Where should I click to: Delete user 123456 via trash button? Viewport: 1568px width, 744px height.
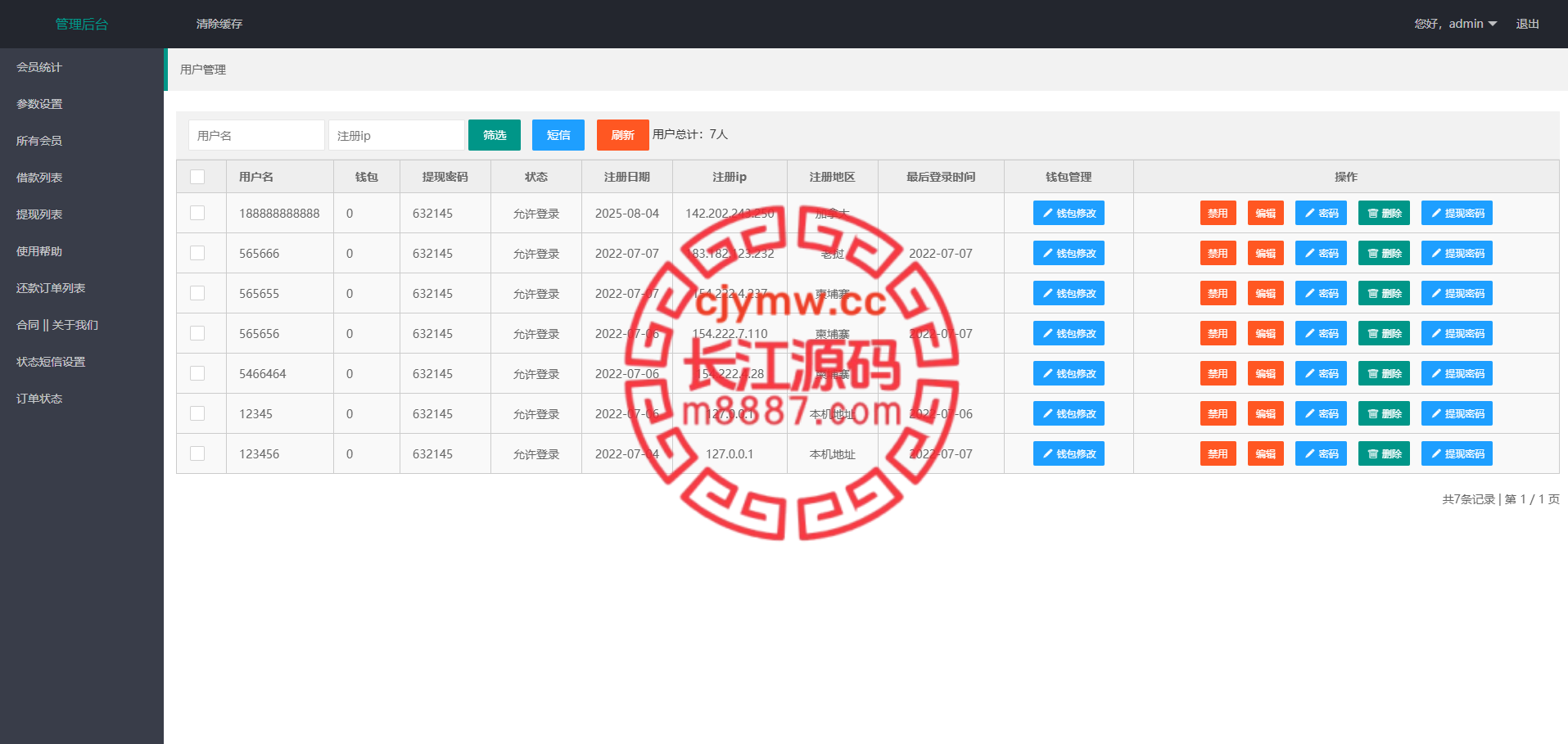pos(1384,453)
